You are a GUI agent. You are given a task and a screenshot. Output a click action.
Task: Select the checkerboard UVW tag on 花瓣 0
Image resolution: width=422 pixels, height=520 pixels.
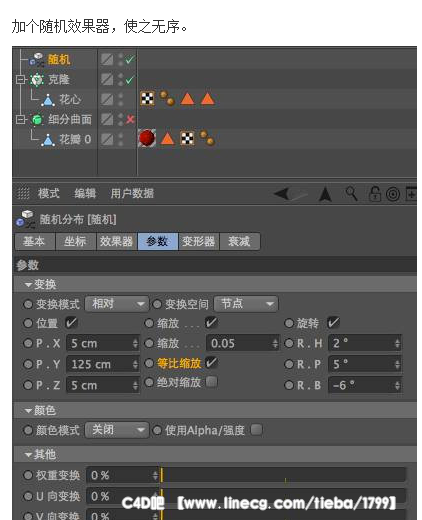(187, 138)
